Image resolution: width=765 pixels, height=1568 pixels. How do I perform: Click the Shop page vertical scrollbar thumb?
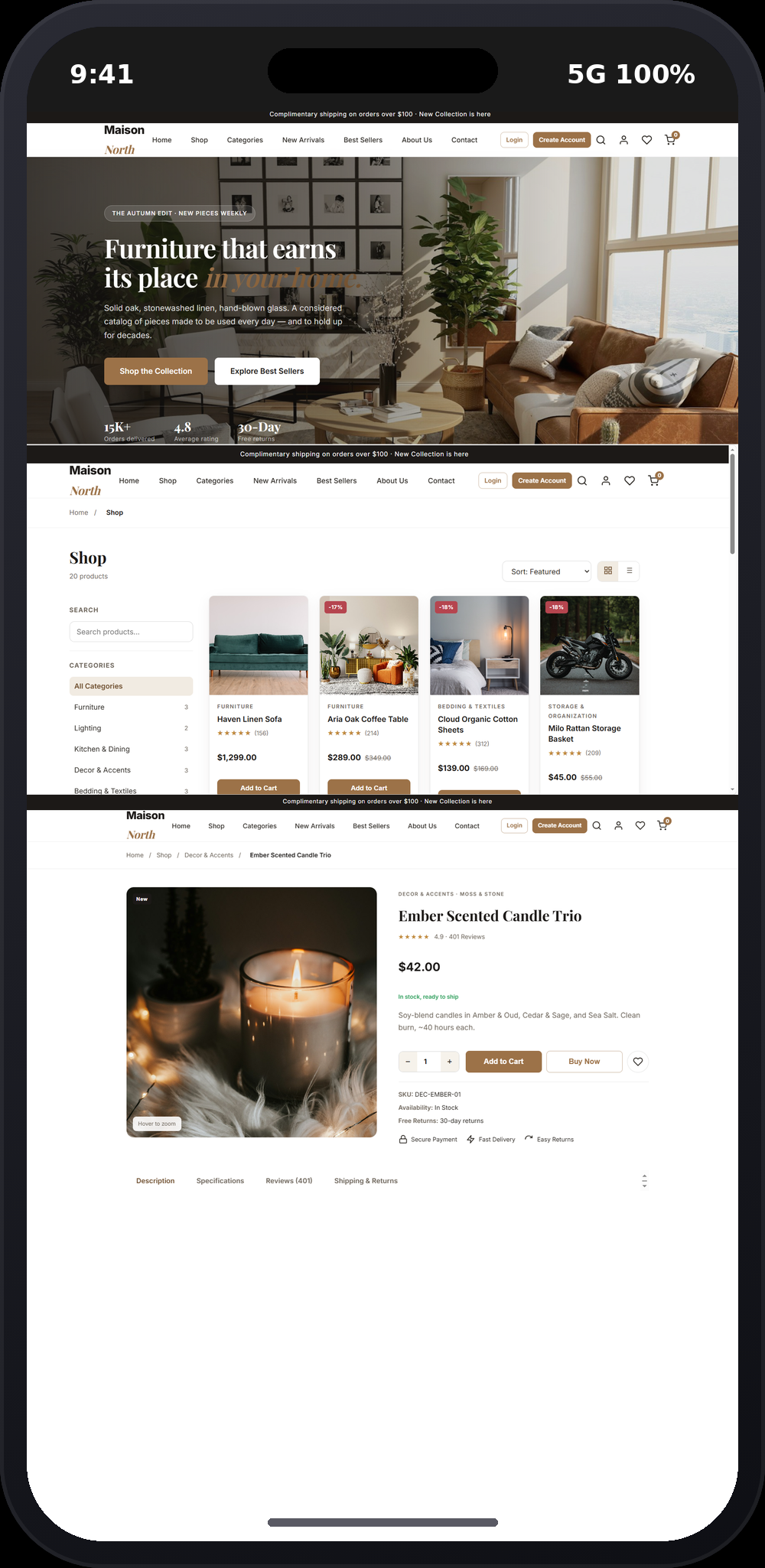[732, 503]
